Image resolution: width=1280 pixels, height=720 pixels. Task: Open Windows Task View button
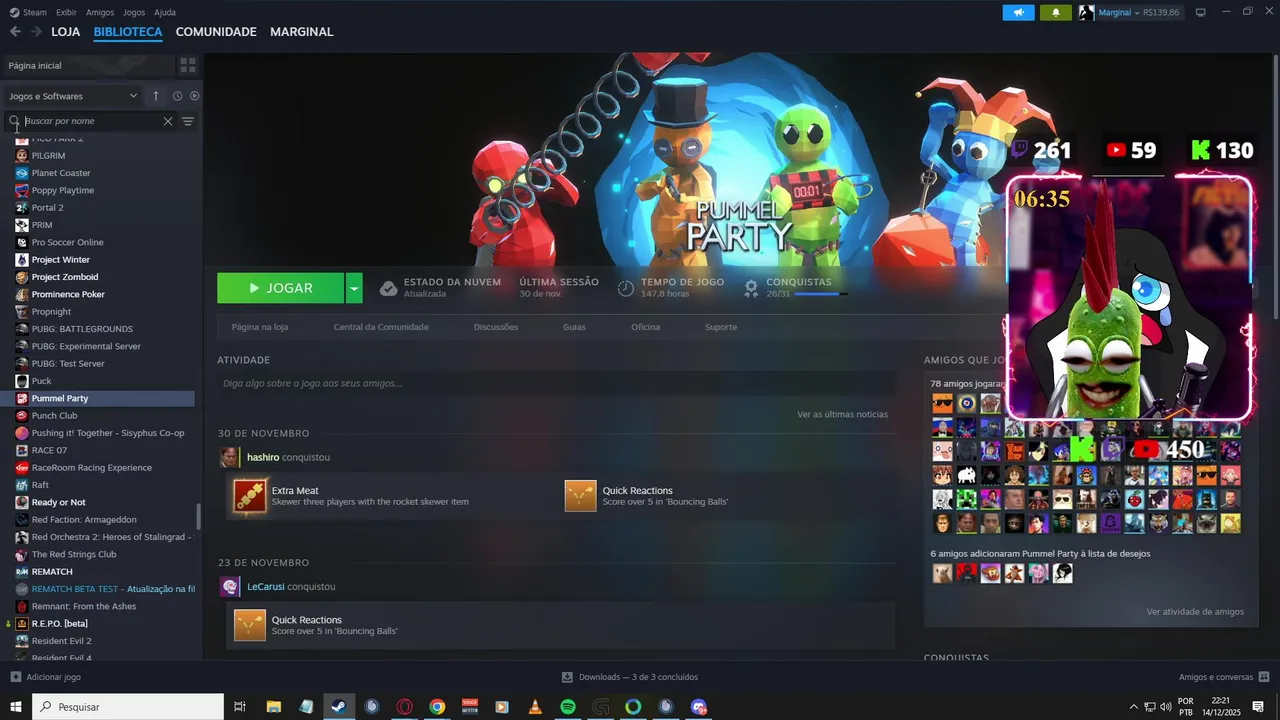point(240,707)
